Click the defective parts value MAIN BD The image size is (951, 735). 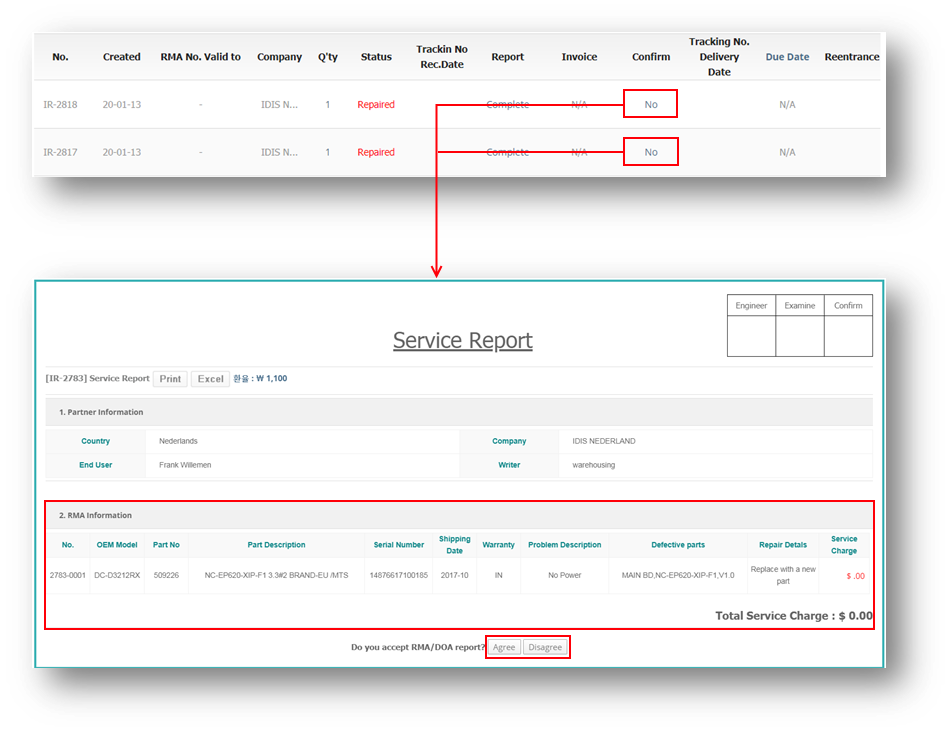[x=677, y=575]
